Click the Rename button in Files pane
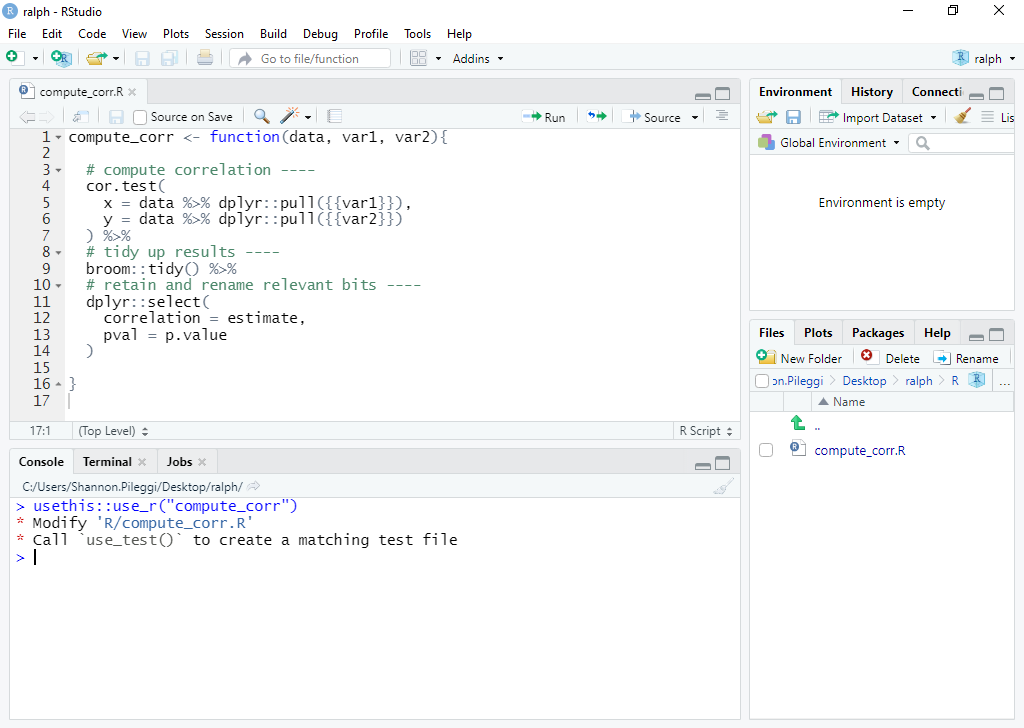The width and height of the screenshot is (1024, 728). point(967,358)
